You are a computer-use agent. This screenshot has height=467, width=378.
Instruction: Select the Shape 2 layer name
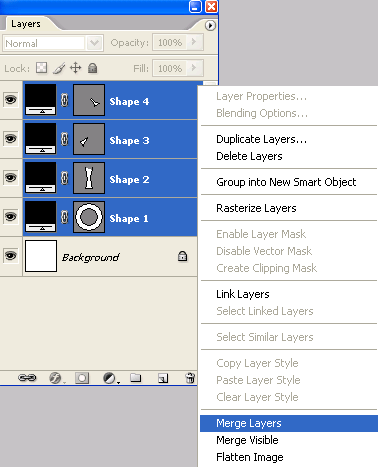[129, 180]
